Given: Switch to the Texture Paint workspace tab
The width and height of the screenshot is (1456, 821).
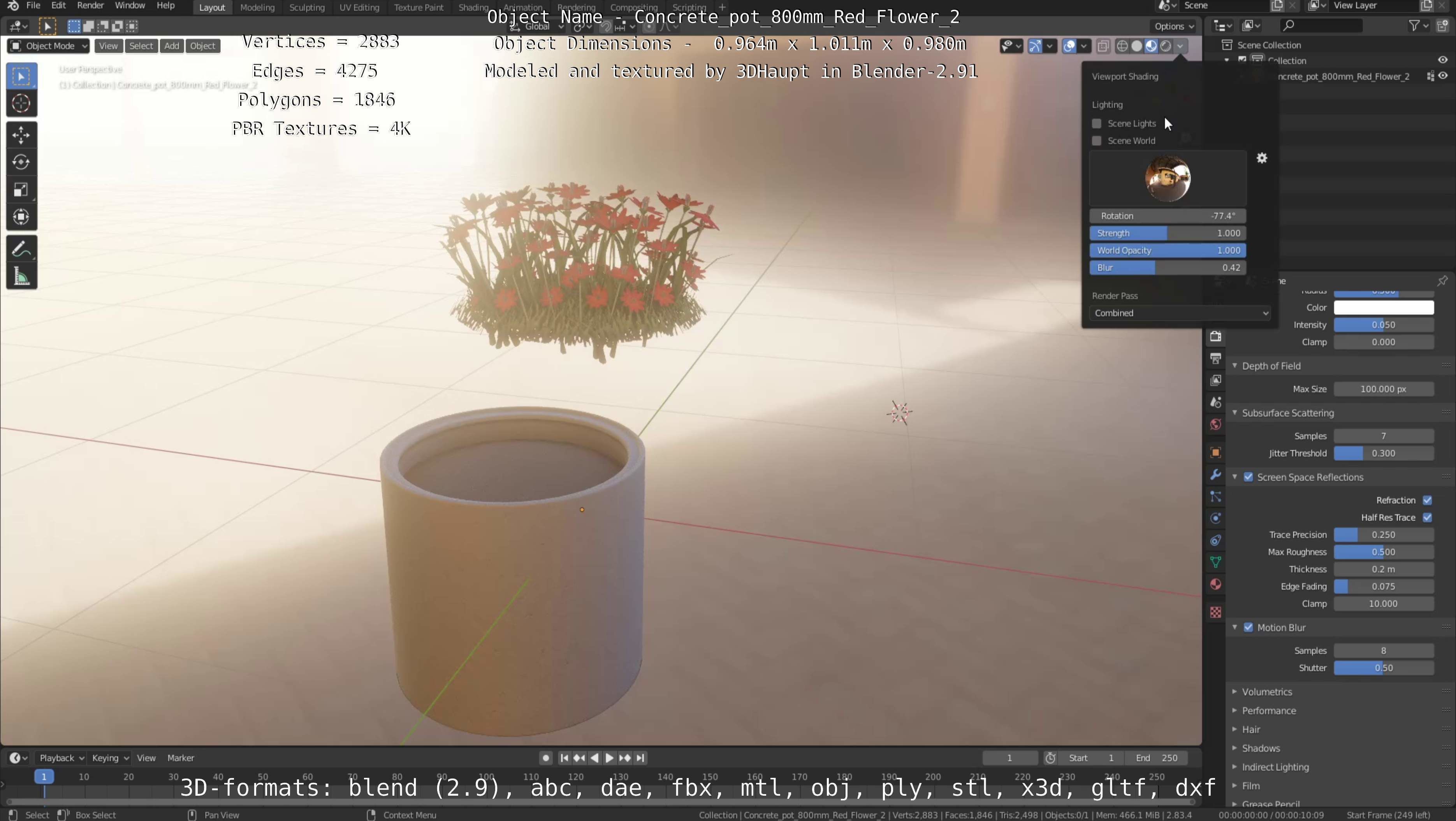Looking at the screenshot, I should coord(418,7).
